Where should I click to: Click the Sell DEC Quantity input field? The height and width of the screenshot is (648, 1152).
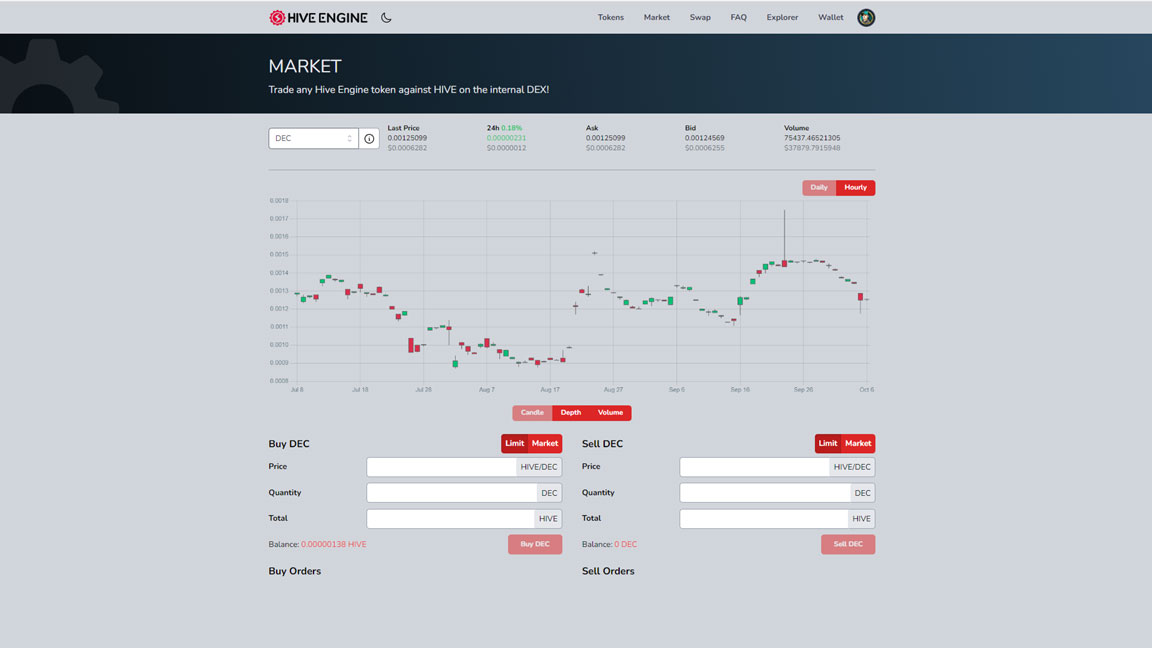click(x=765, y=493)
